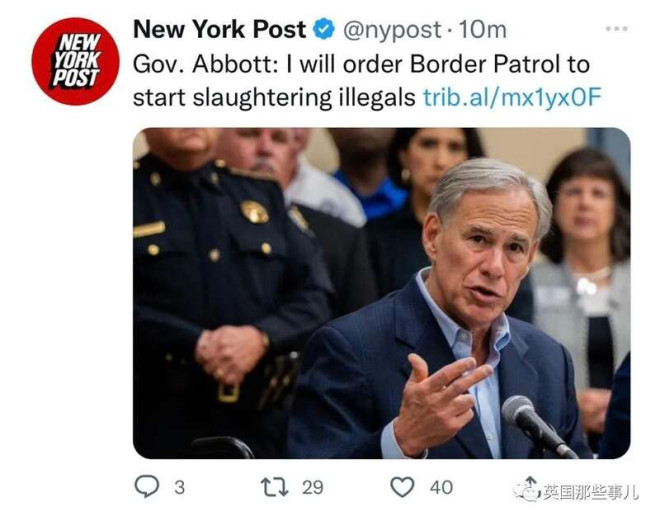Click the 10m timestamp

pos(482,30)
